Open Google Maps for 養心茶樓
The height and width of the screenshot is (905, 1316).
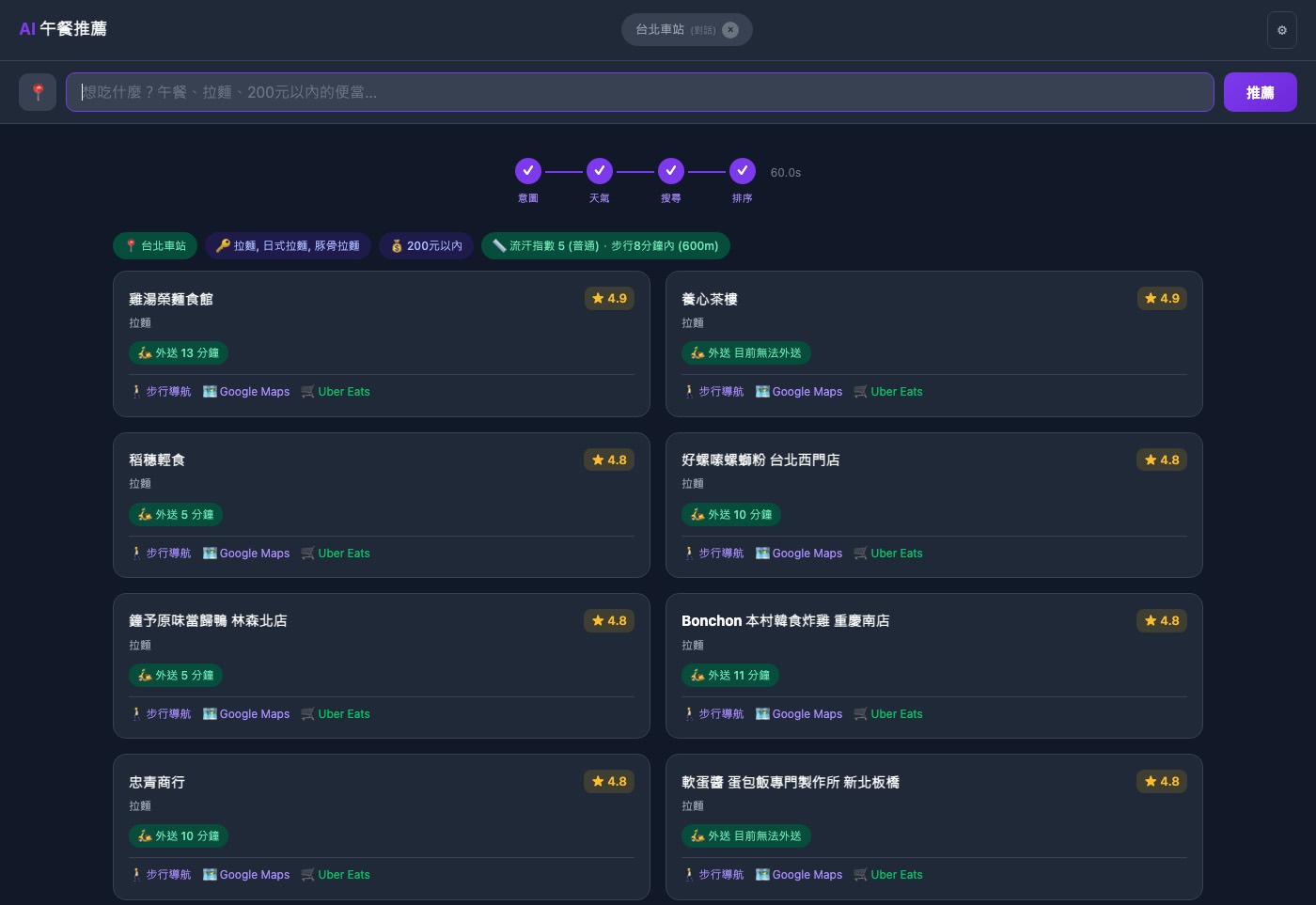pos(799,392)
